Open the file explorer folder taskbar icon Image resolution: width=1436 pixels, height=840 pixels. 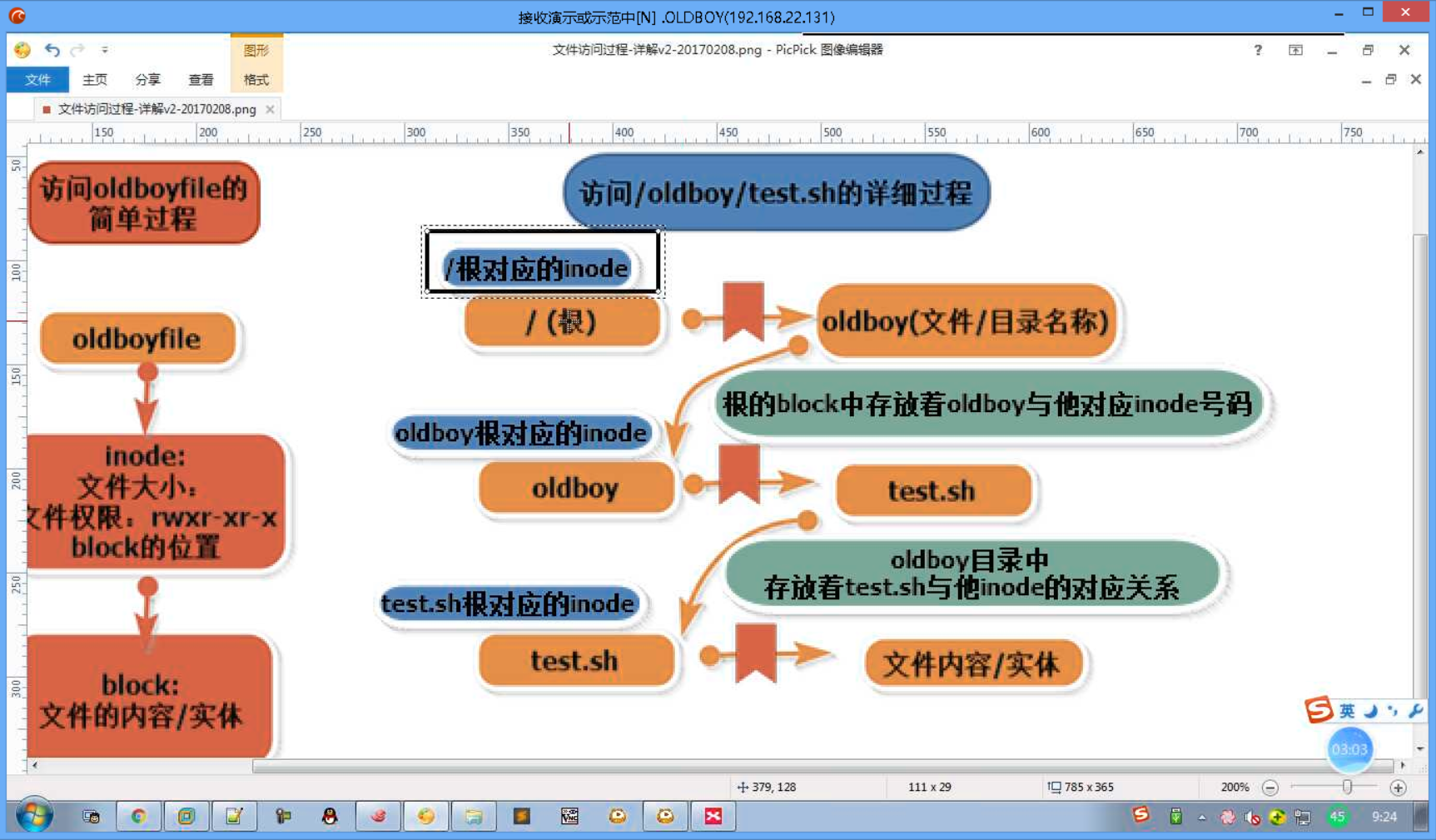(x=474, y=817)
